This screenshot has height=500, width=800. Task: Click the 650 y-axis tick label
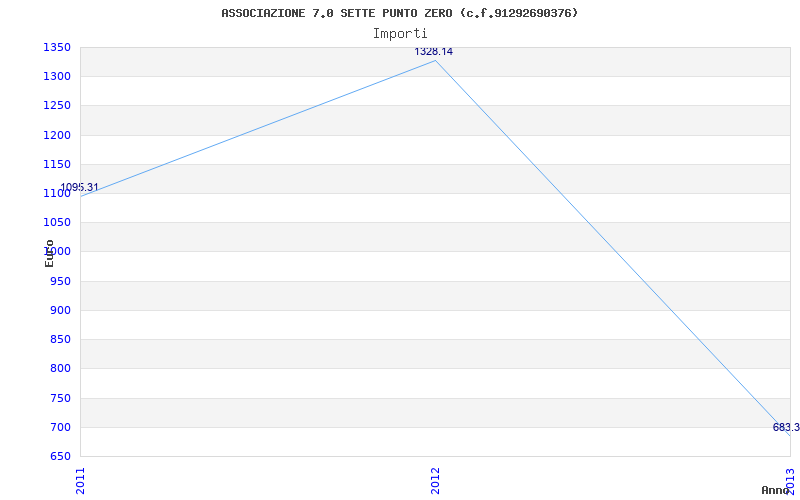60,456
